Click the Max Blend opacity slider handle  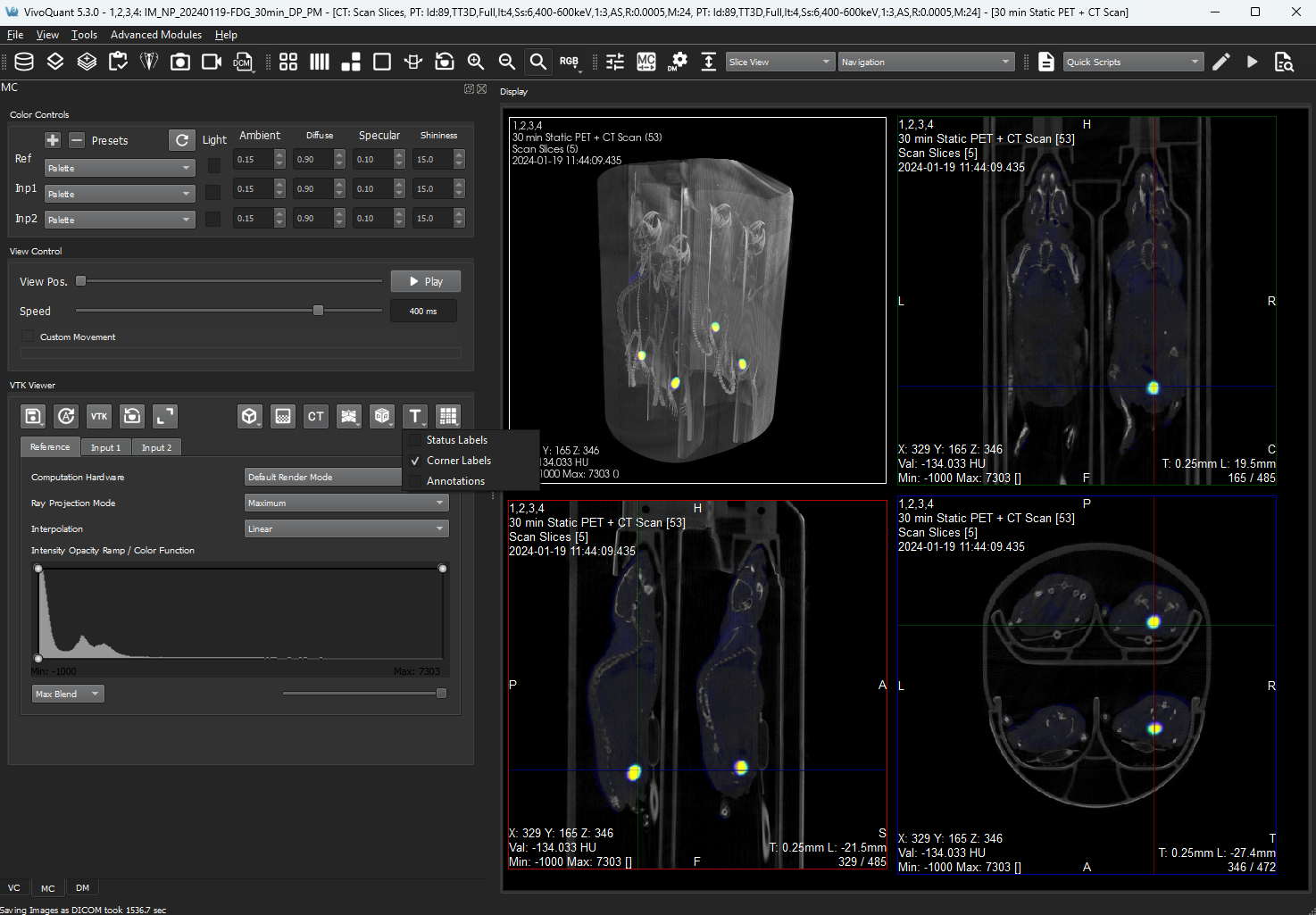pos(441,693)
